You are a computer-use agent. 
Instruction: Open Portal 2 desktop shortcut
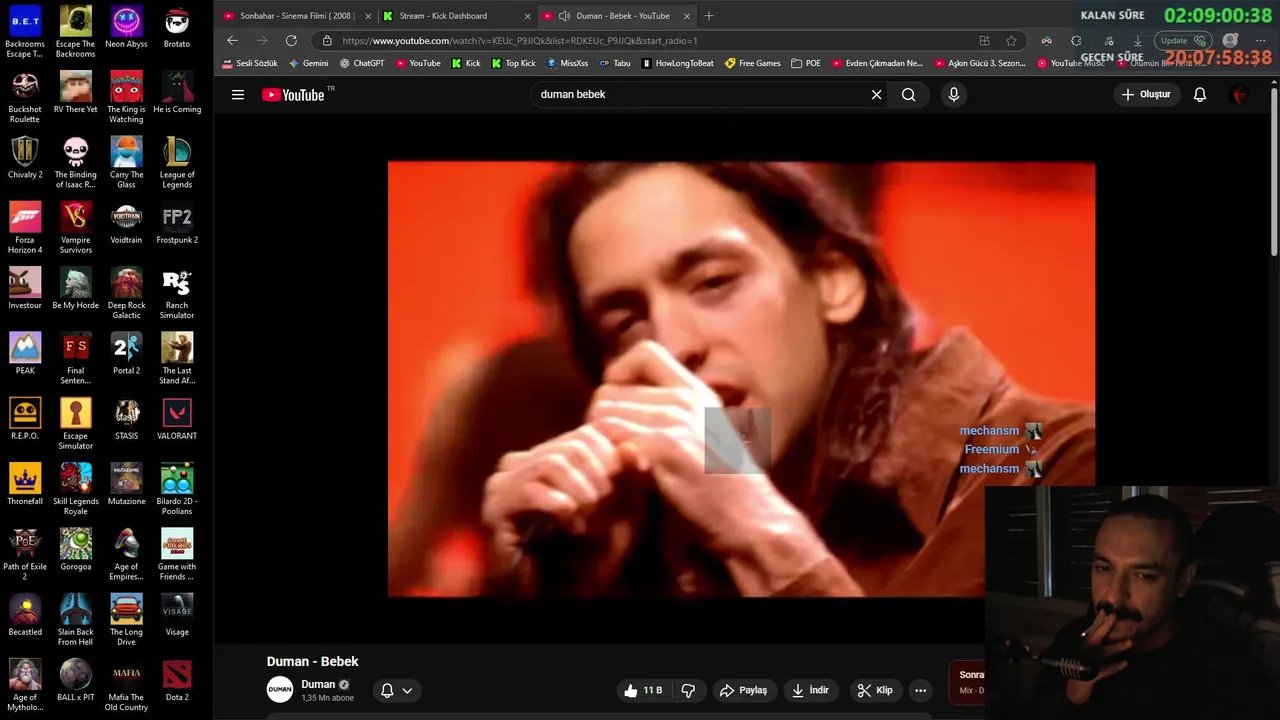point(126,354)
